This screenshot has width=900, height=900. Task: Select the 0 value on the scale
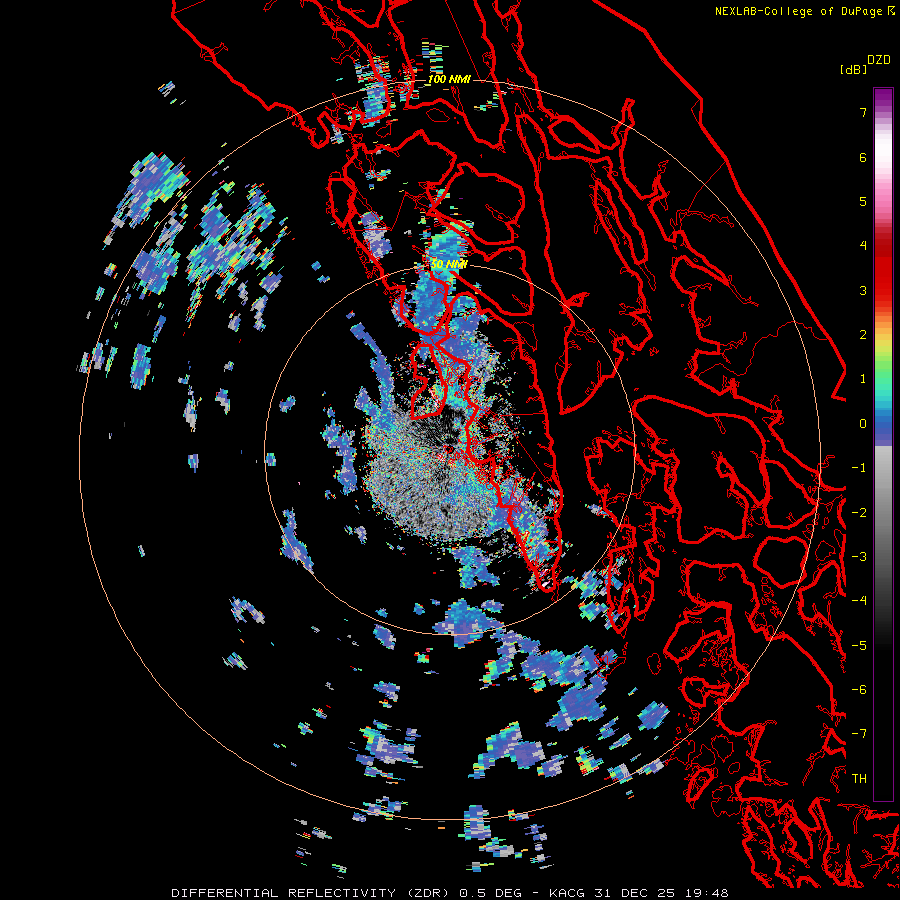click(863, 424)
